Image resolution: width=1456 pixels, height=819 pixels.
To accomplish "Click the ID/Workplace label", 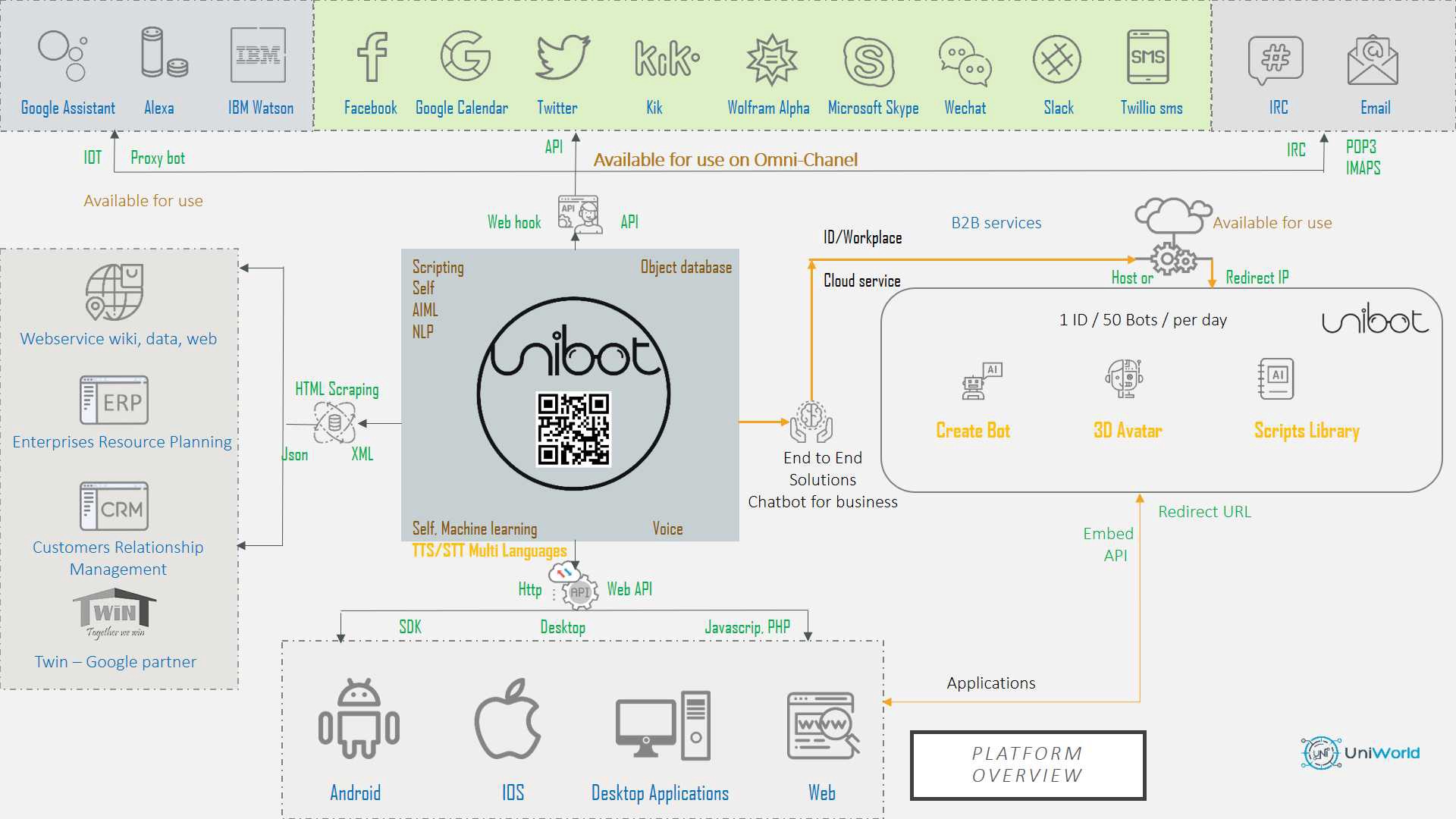I will tap(863, 237).
